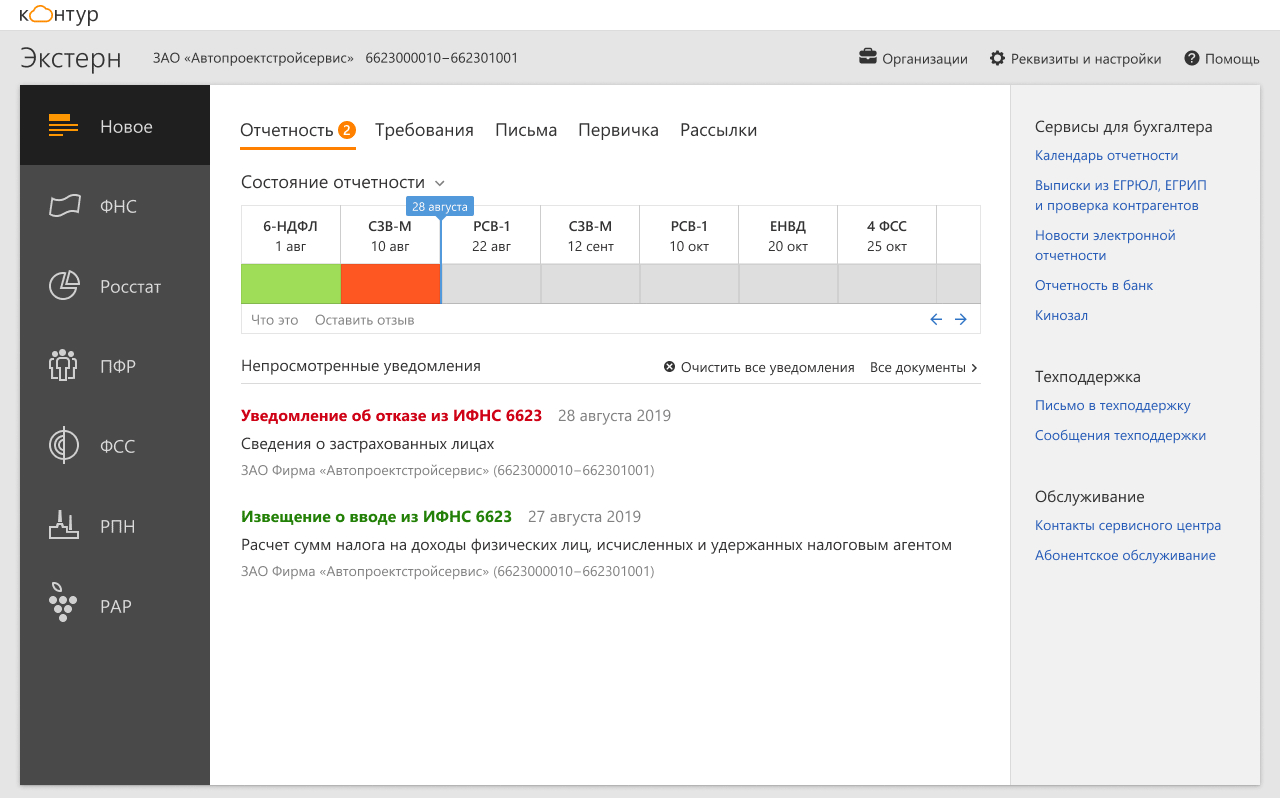The width and height of the screenshot is (1280, 798).
Task: Click the Kontur cloud logo
Action: click(59, 15)
